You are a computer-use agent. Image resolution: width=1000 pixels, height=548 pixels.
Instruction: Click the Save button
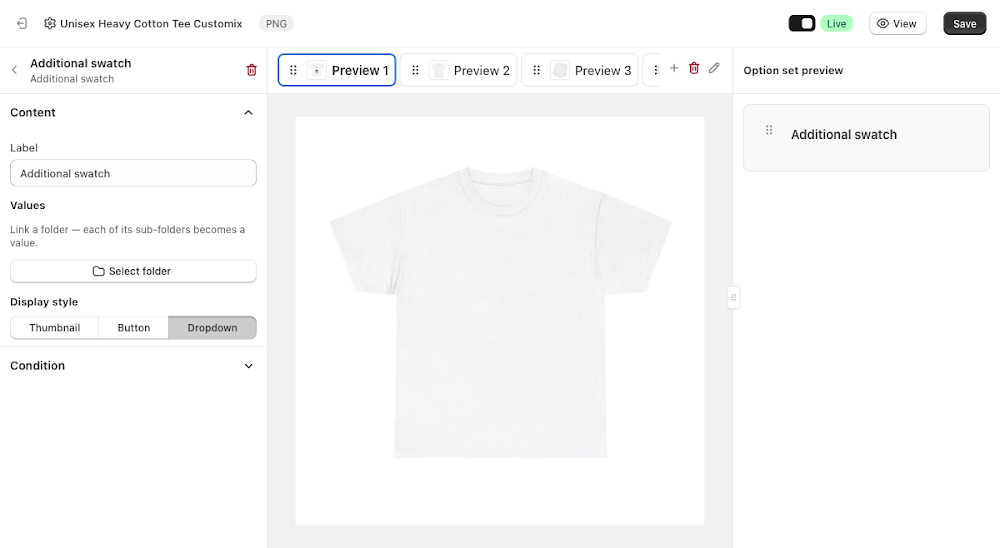pos(964,24)
